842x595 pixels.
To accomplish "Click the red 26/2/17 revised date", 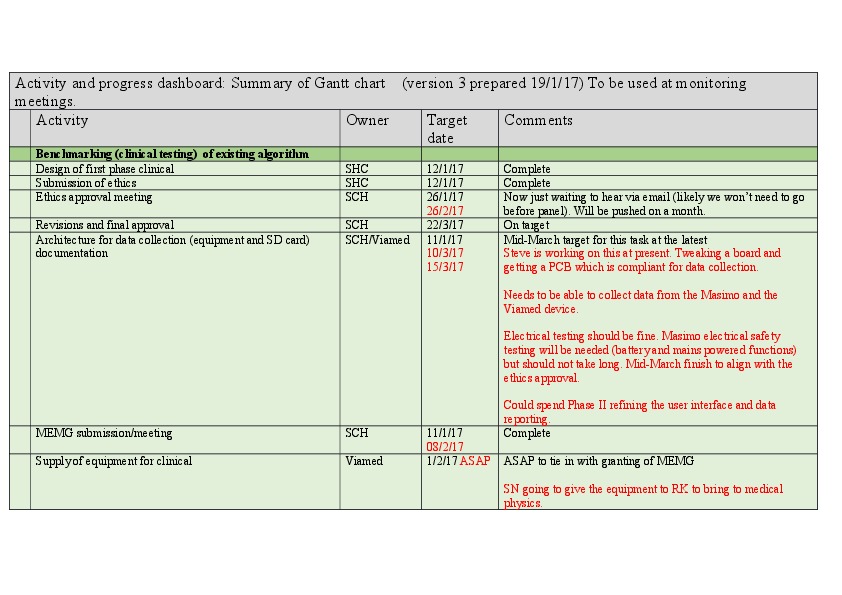I will [x=445, y=211].
